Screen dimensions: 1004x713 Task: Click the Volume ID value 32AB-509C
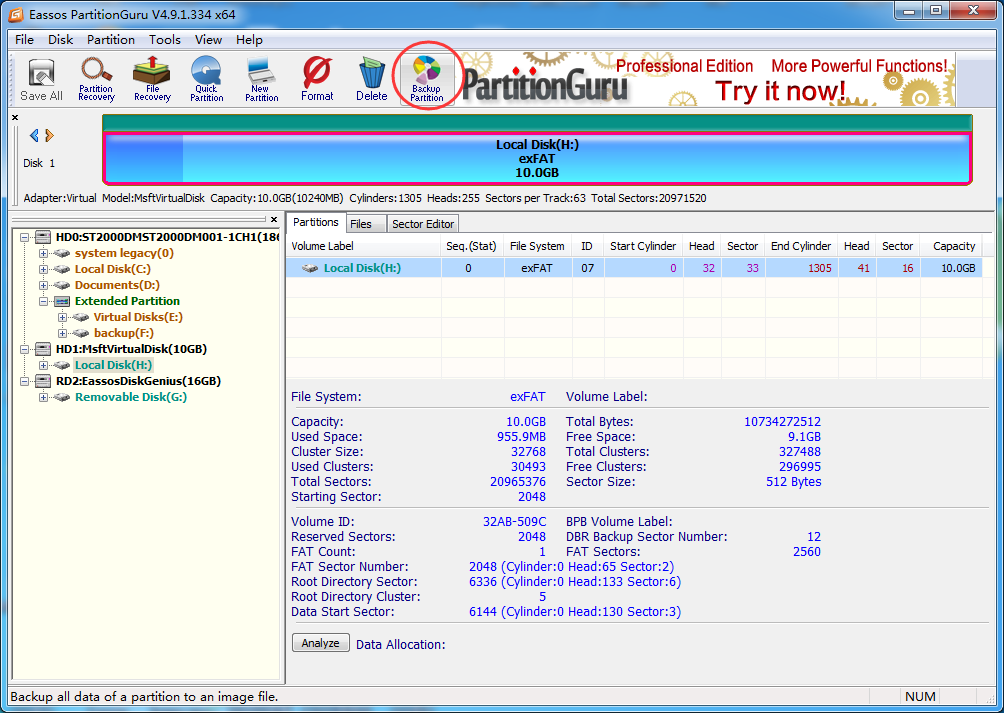(x=514, y=522)
